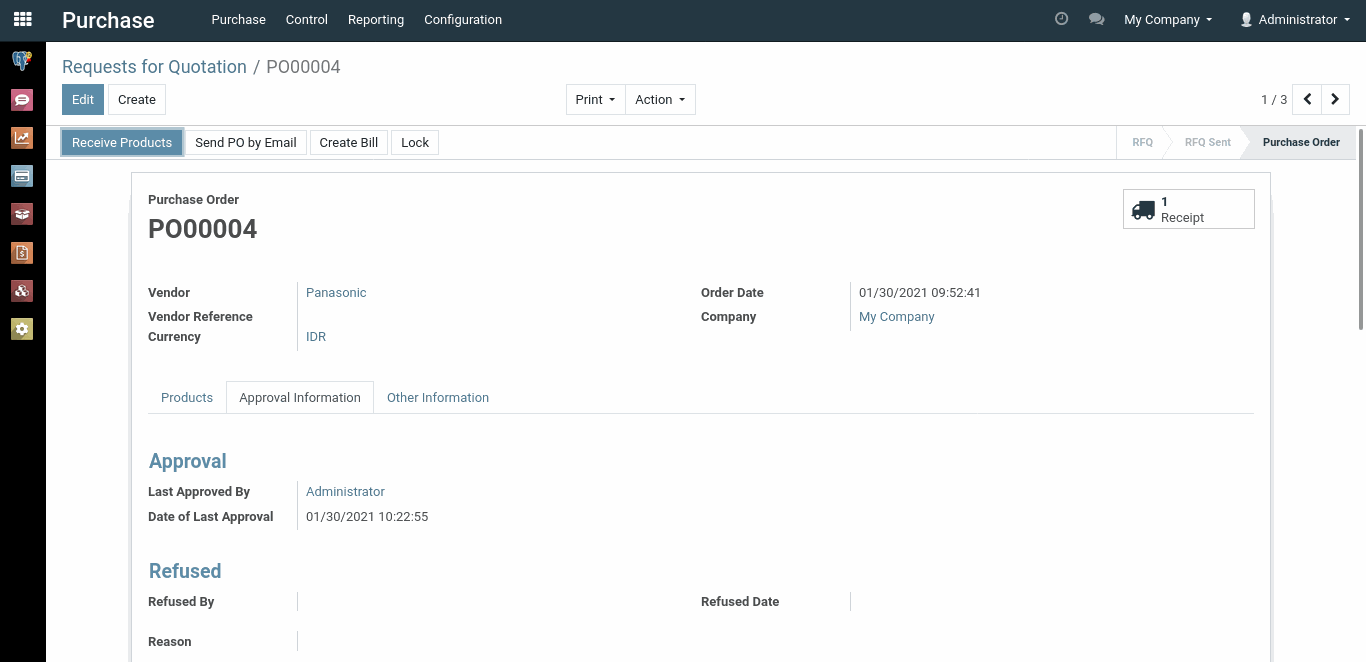Viewport: 1366px width, 662px height.
Task: Switch to the Products tab
Action: click(187, 397)
